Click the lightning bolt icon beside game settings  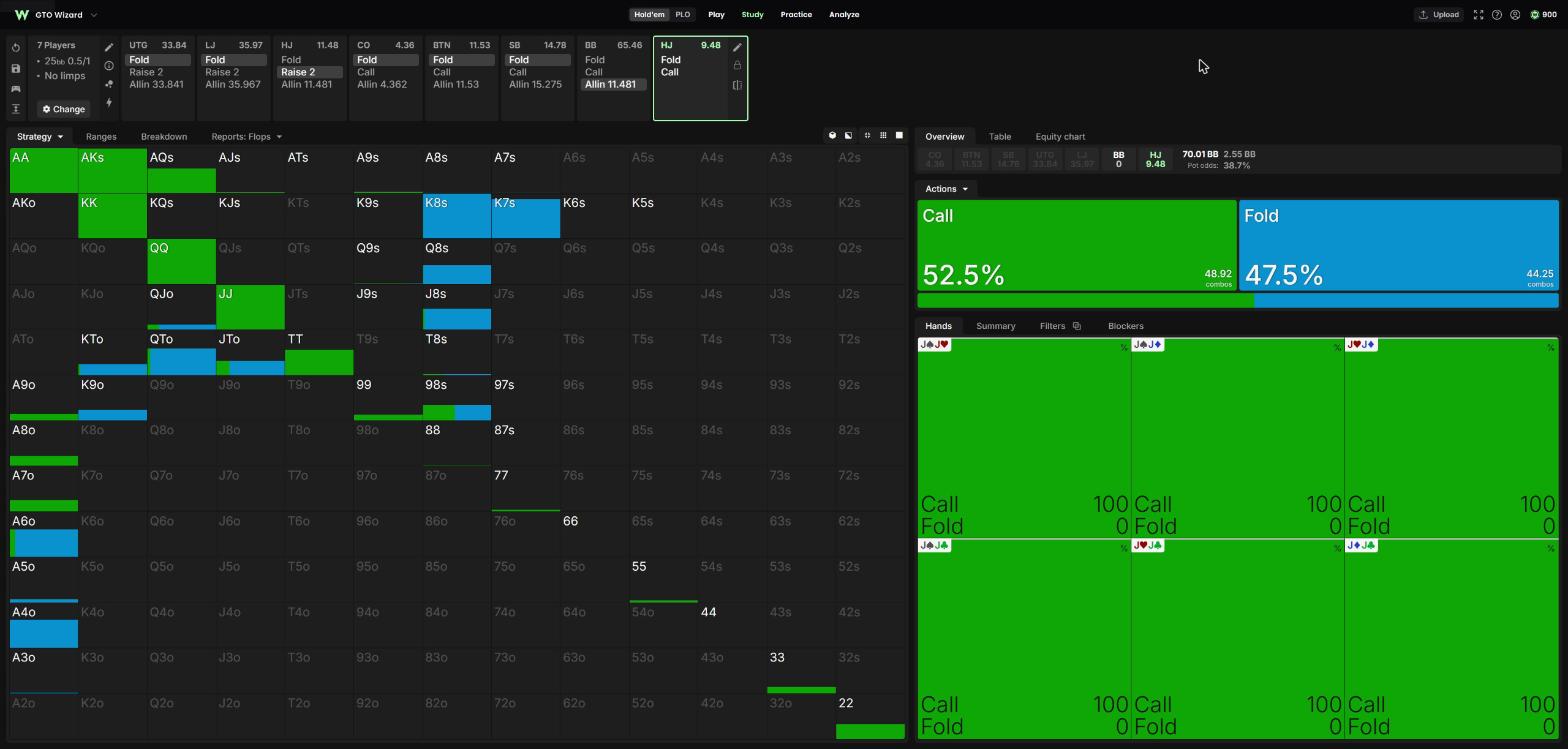coord(109,103)
